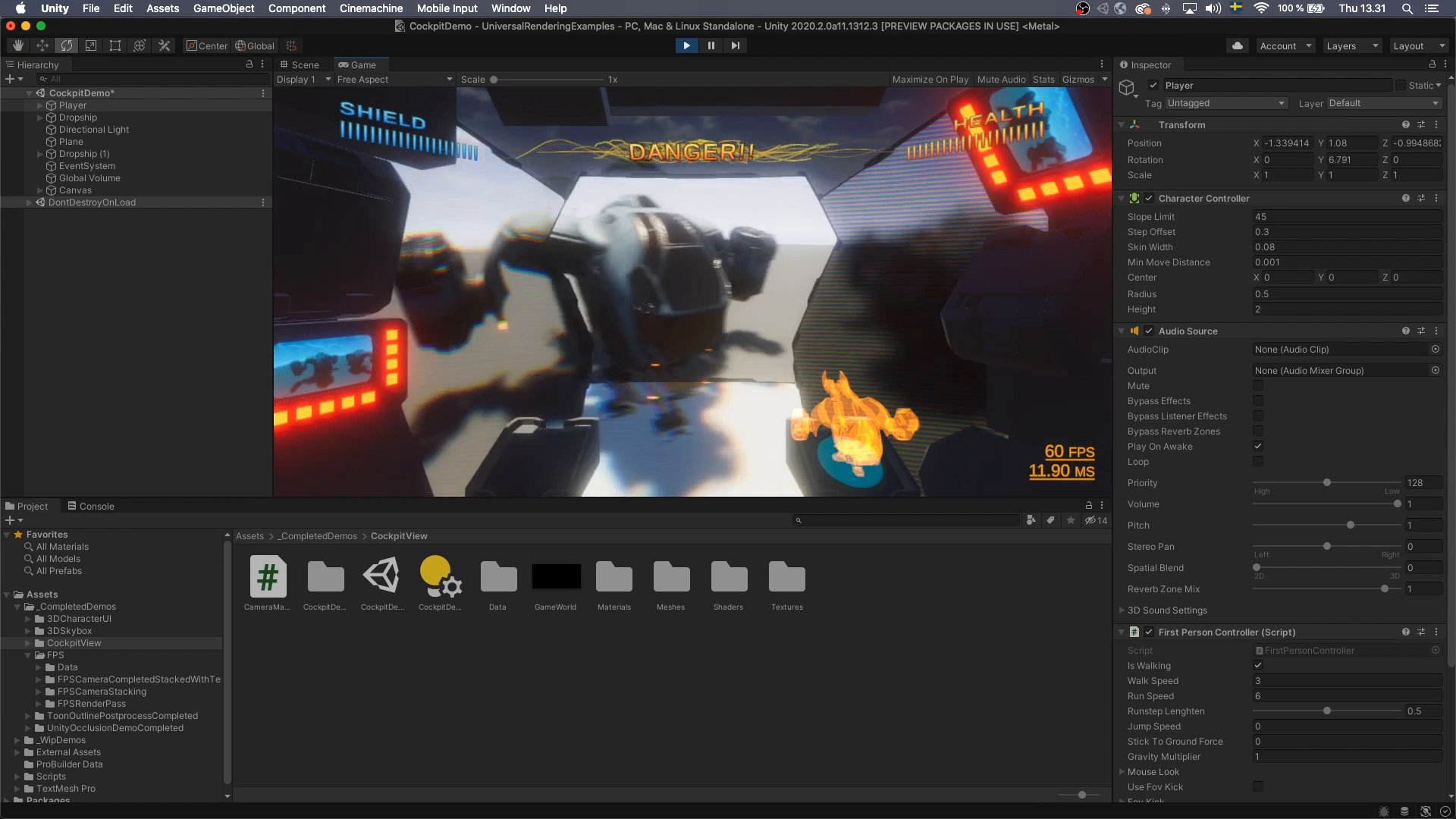
Task: Uncheck Is Walking in First Person Controller
Action: 1258,665
